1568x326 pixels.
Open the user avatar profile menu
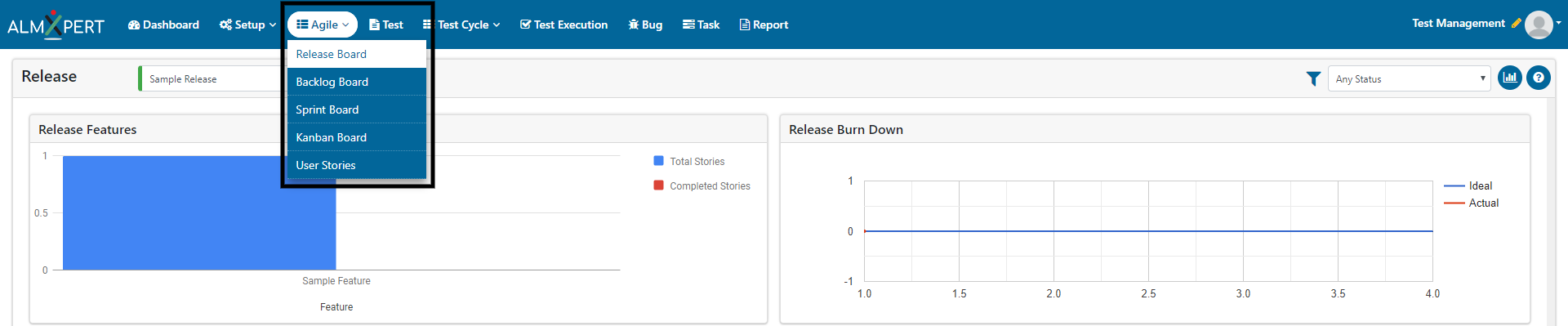pos(1539,25)
